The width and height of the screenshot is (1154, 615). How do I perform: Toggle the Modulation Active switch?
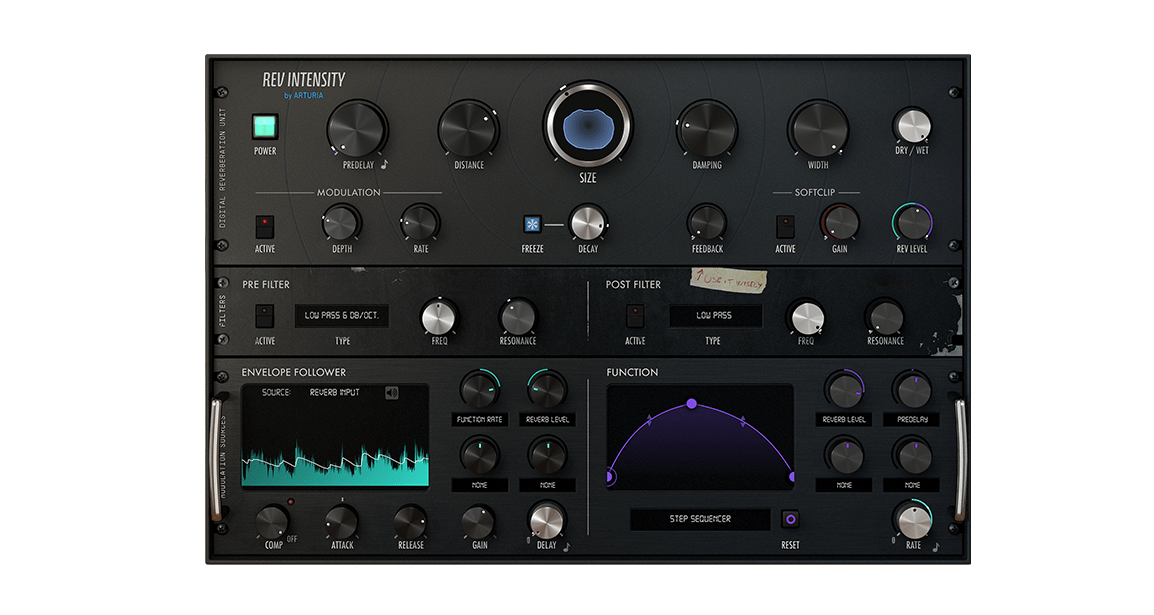tap(265, 227)
